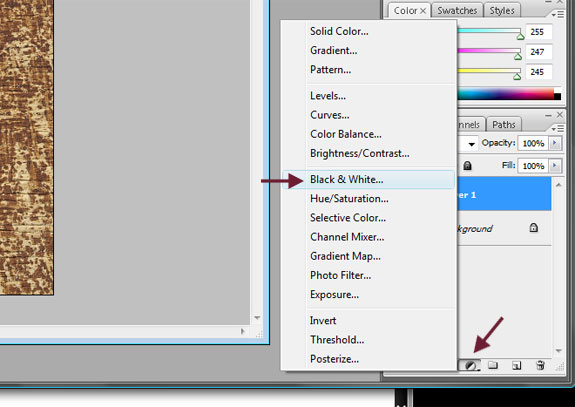Close the Layers panel group
Viewport: 575px width, 407px height.
[559, 115]
